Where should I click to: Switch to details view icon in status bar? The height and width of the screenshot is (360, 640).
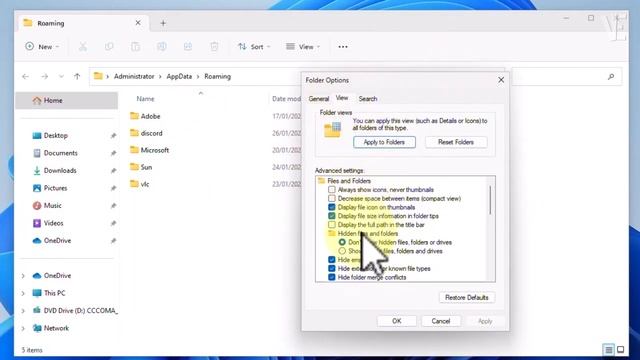(x=609, y=350)
